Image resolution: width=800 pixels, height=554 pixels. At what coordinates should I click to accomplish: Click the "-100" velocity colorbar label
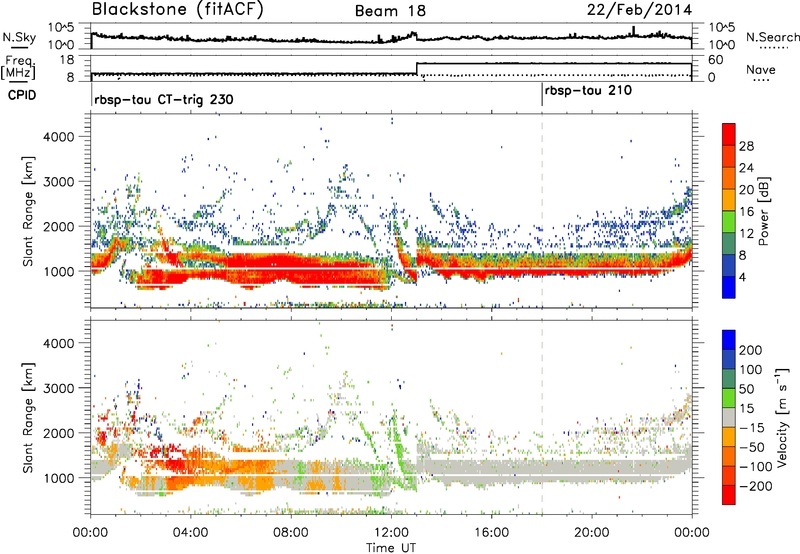point(755,467)
